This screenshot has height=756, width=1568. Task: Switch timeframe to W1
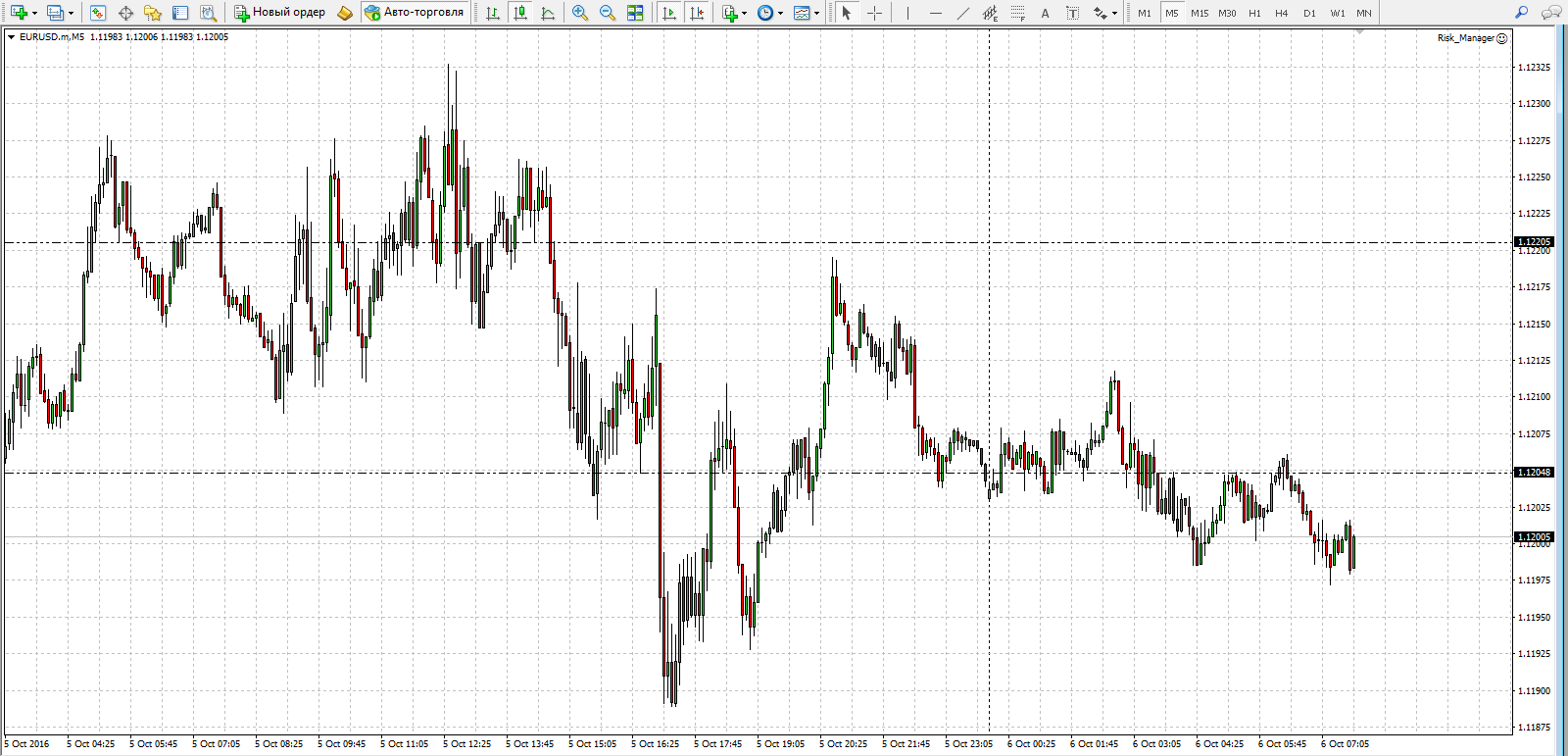point(1337,13)
